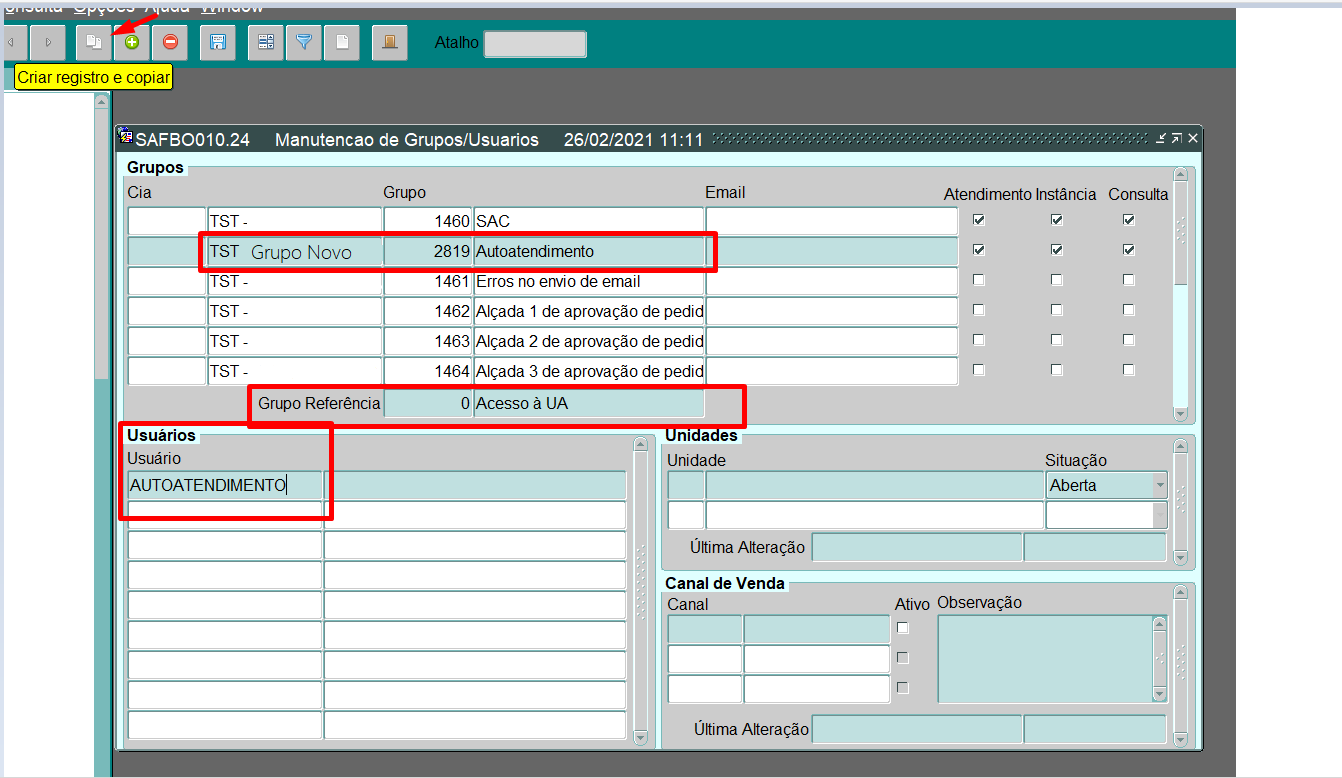
Task: Check the first Ativo checkbox in Canal de Venda
Action: click(903, 628)
